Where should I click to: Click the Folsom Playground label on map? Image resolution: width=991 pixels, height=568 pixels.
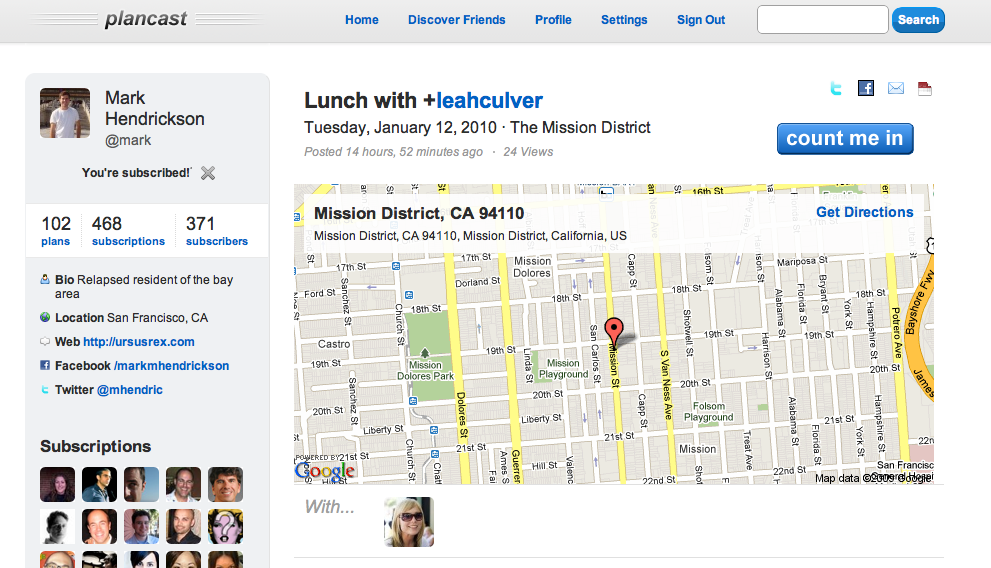[x=708, y=411]
